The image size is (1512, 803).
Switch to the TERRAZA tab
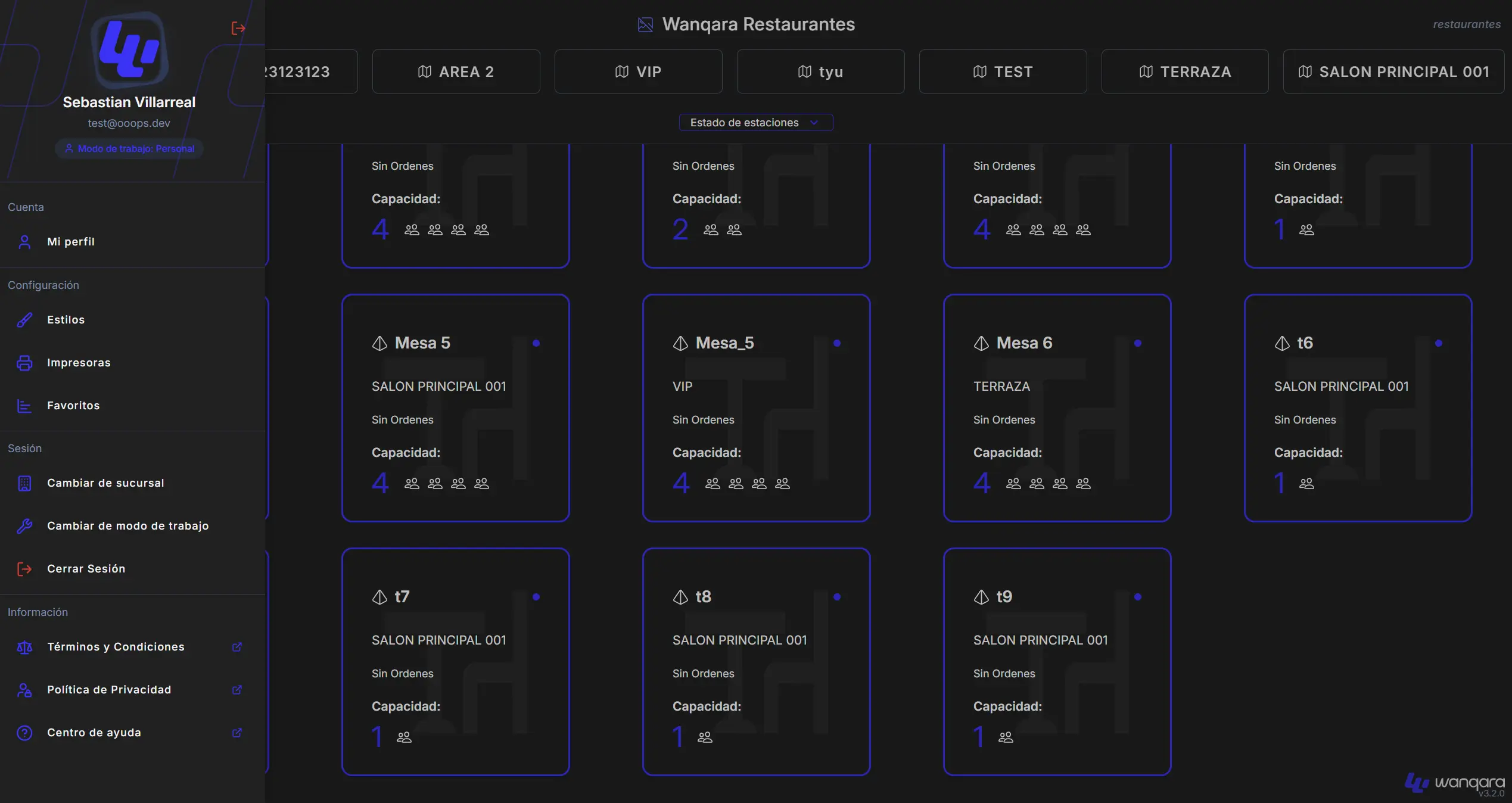1185,71
